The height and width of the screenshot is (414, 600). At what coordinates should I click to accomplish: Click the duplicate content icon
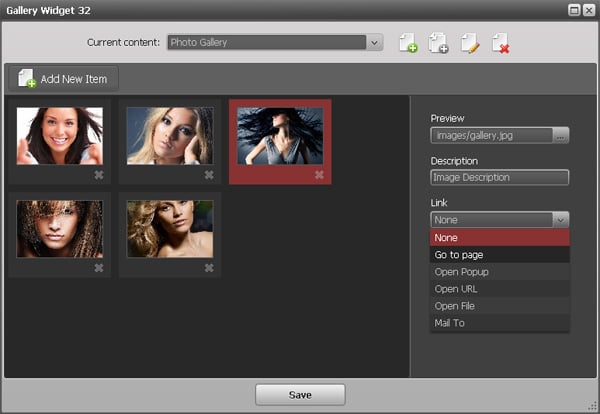[438, 43]
